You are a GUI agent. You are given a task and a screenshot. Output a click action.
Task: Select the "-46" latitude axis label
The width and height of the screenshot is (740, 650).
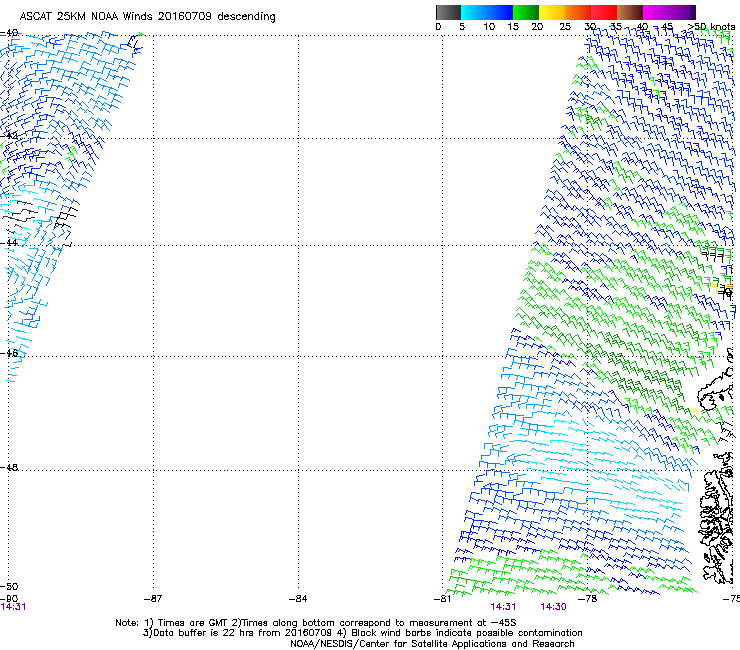pyautogui.click(x=8, y=353)
